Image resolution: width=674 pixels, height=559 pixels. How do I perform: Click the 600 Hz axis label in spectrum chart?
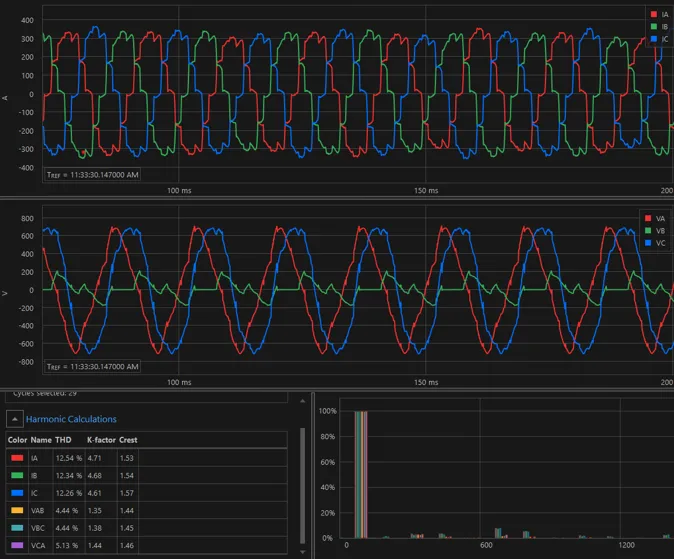pyautogui.click(x=486, y=545)
